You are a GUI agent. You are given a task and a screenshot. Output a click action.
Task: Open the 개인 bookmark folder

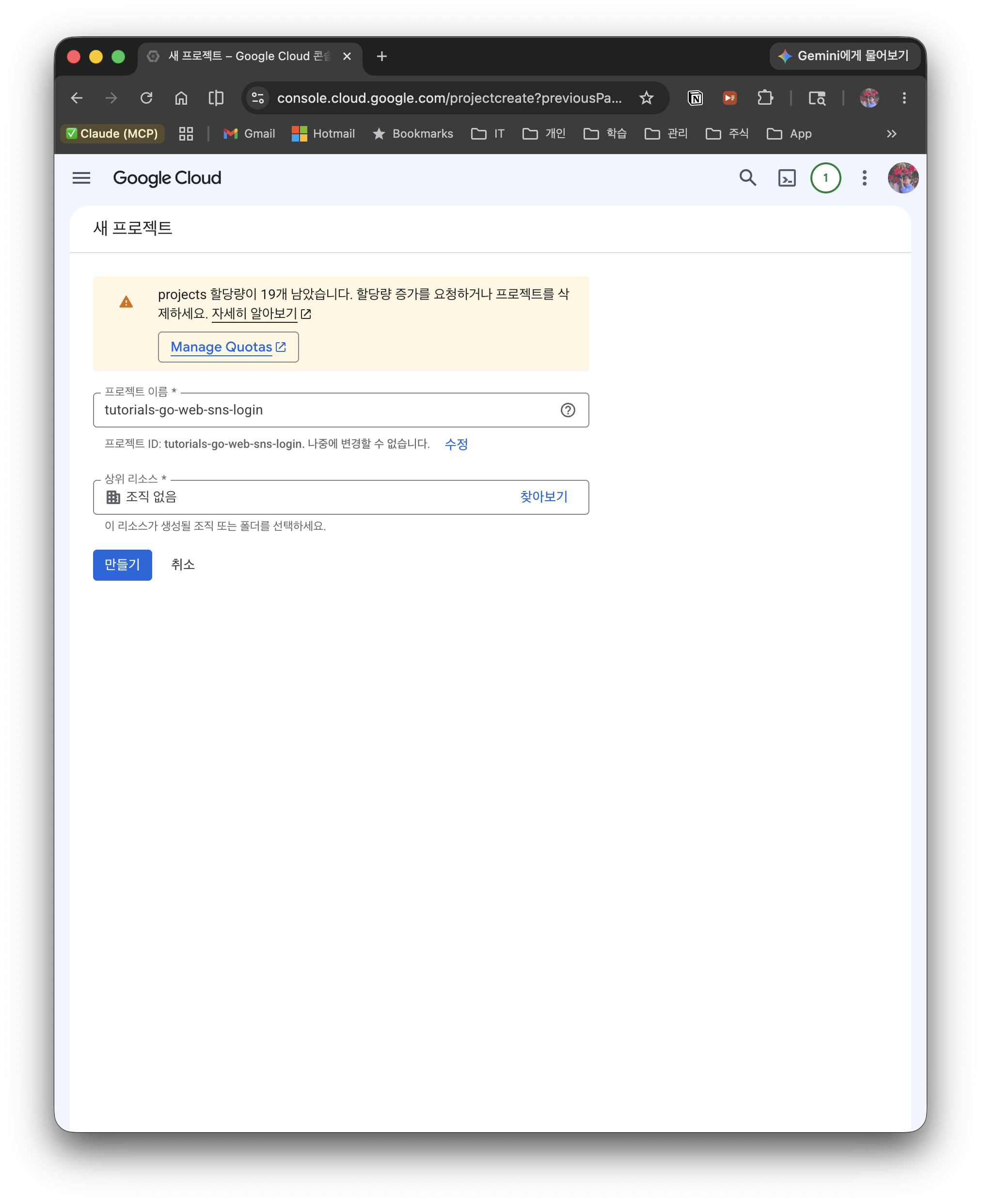pos(544,134)
